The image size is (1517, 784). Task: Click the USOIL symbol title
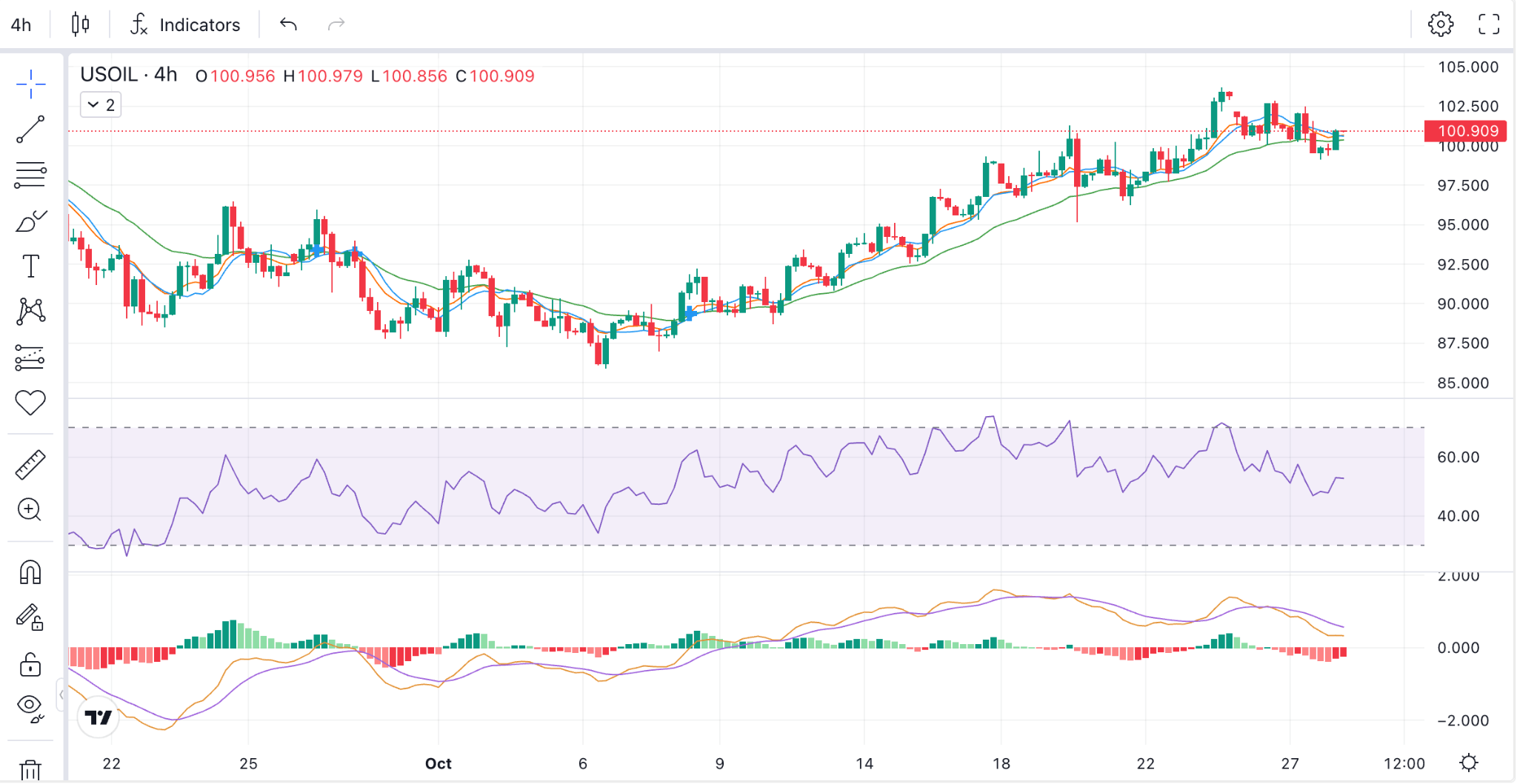coord(109,75)
